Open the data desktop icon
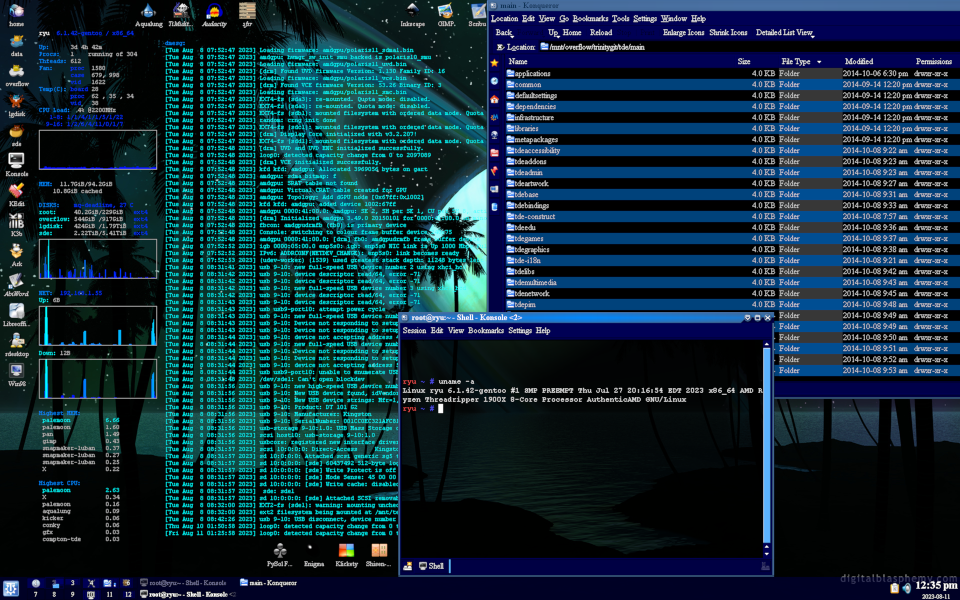This screenshot has width=960, height=600. [17, 44]
